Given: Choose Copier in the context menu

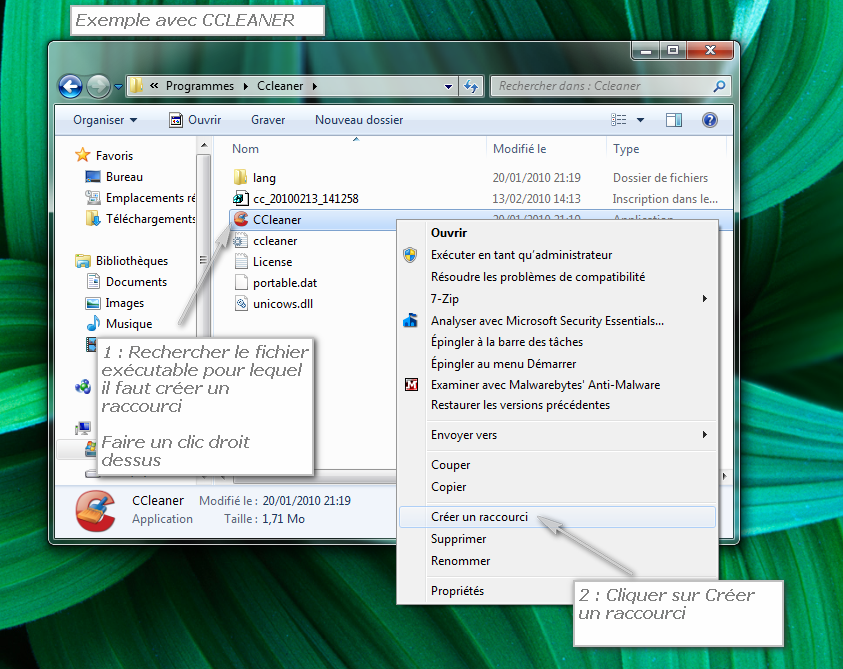Looking at the screenshot, I should (x=558, y=487).
